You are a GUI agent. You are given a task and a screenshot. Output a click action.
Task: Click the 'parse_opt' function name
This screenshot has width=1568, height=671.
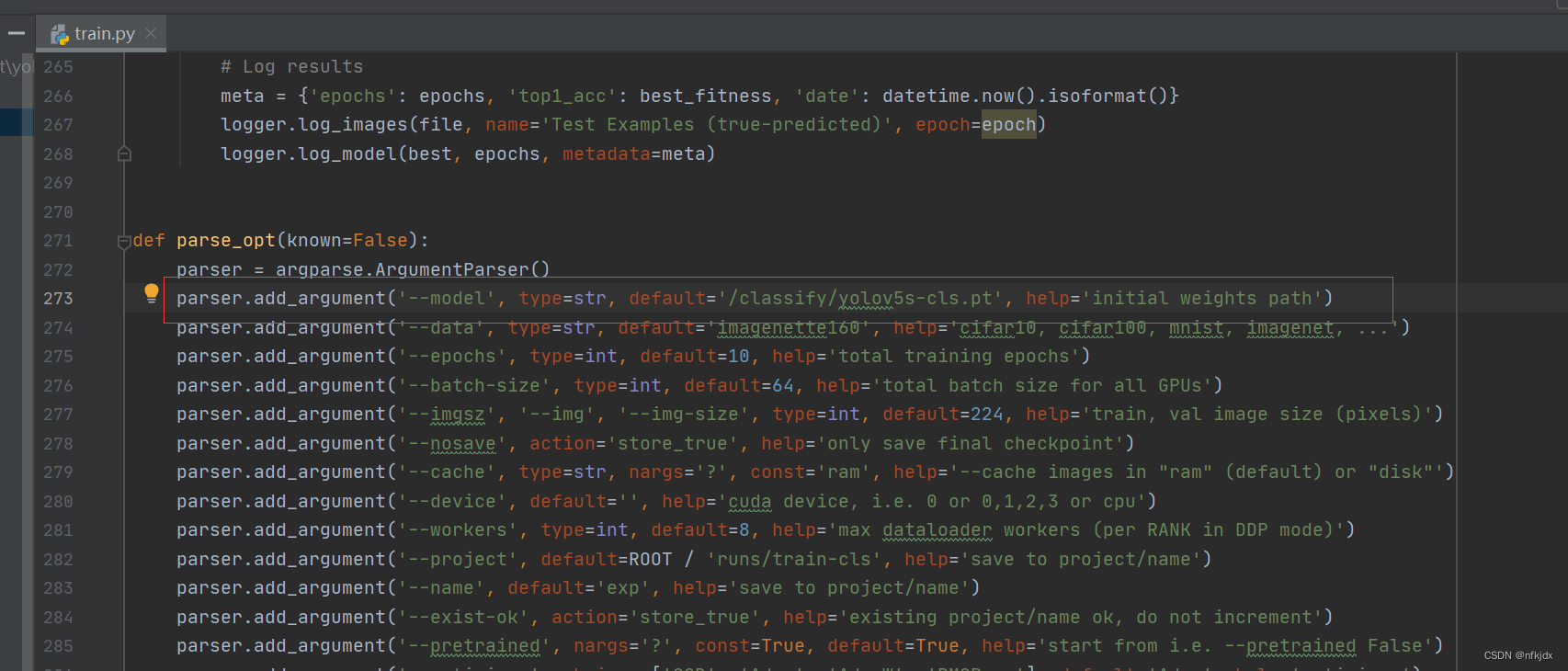pos(226,241)
